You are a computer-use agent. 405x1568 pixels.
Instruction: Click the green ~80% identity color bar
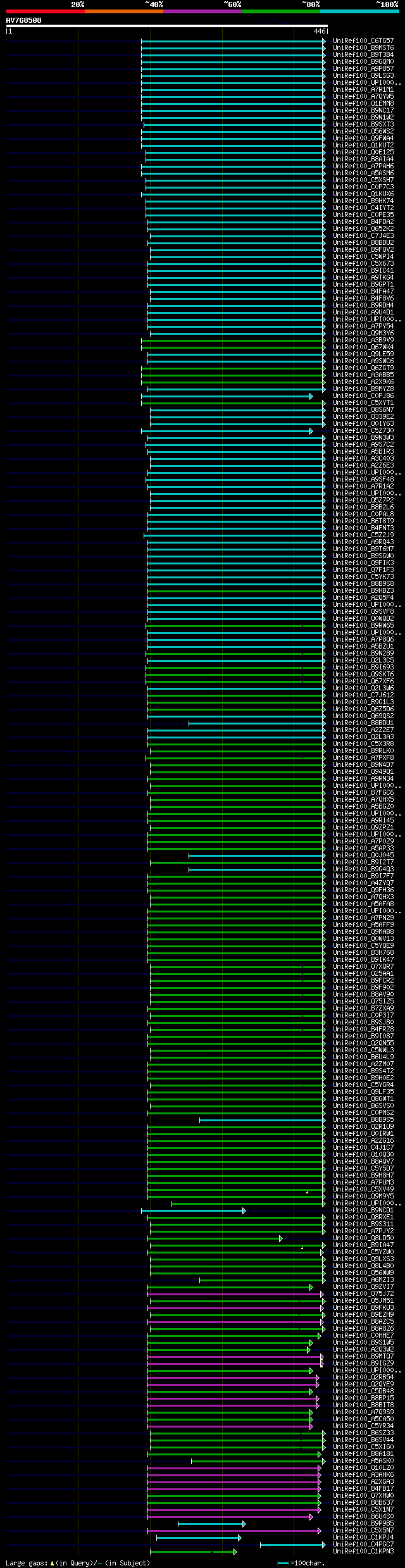[281, 11]
